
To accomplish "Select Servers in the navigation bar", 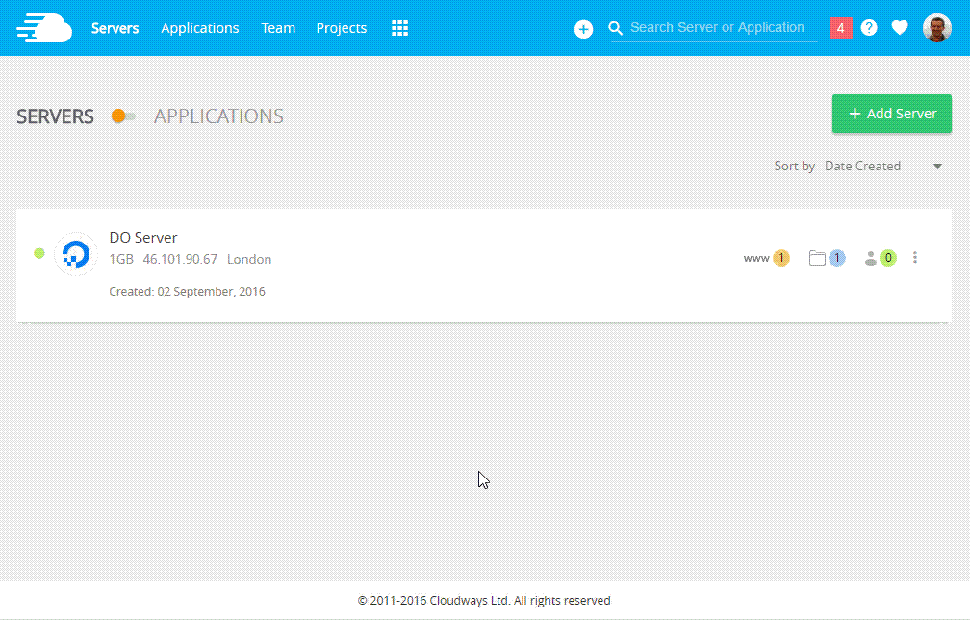I will [115, 28].
